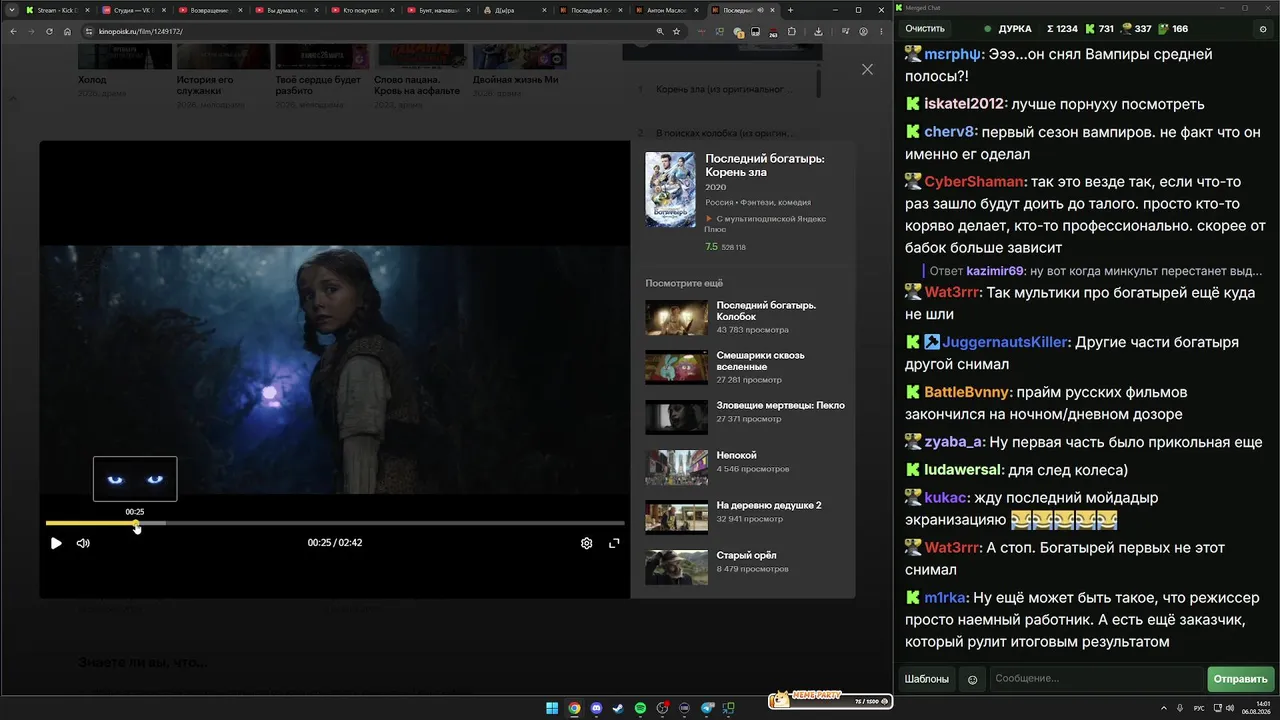
Task: Switch to the Stream – Kick browser tab
Action: (58, 10)
